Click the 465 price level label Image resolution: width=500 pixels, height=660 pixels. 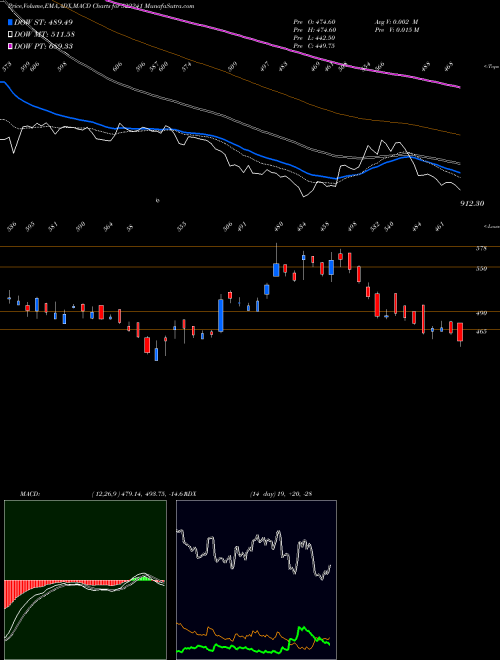click(481, 331)
